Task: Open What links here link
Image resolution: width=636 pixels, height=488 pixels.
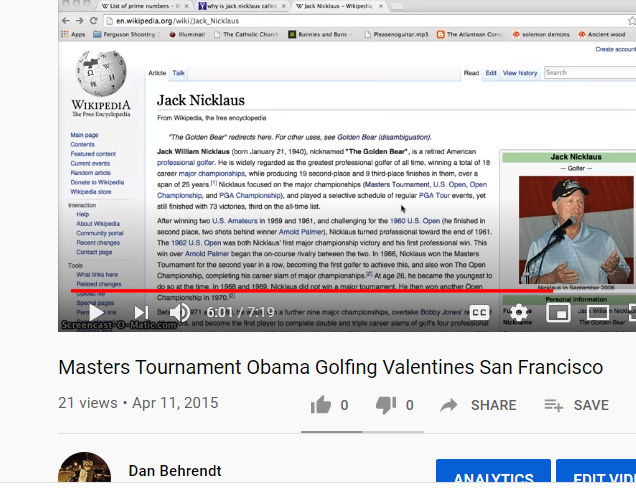Action: click(x=97, y=275)
